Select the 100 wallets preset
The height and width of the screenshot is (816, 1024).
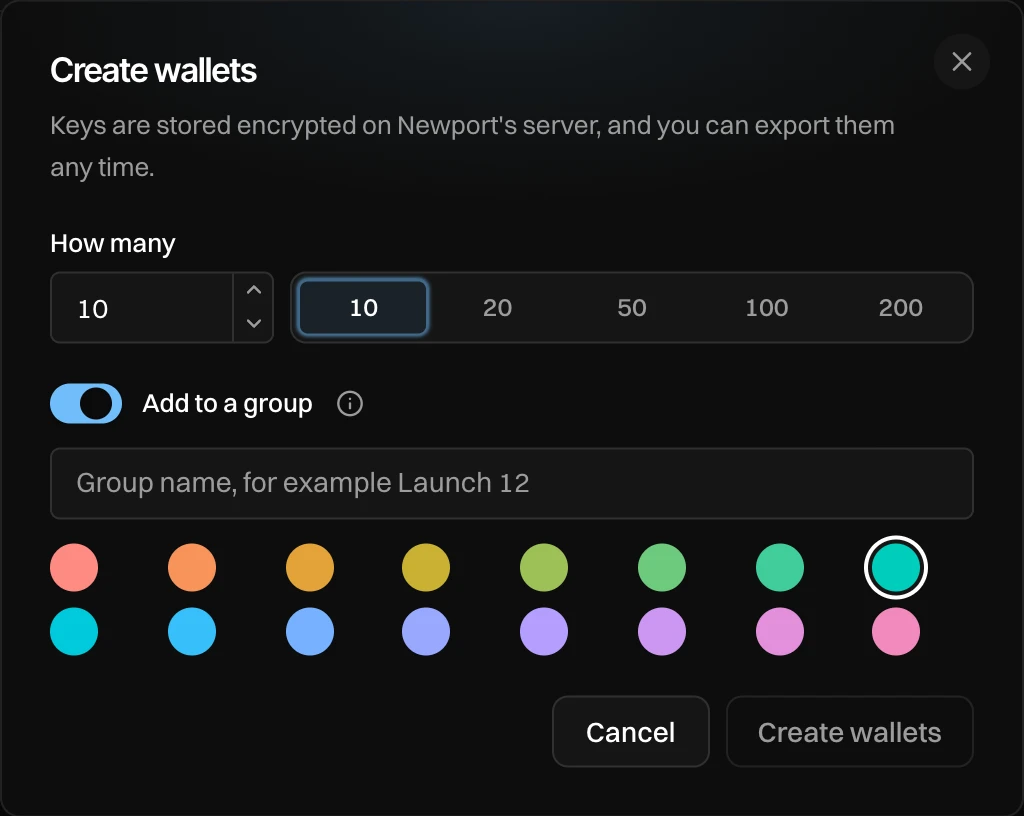point(767,307)
